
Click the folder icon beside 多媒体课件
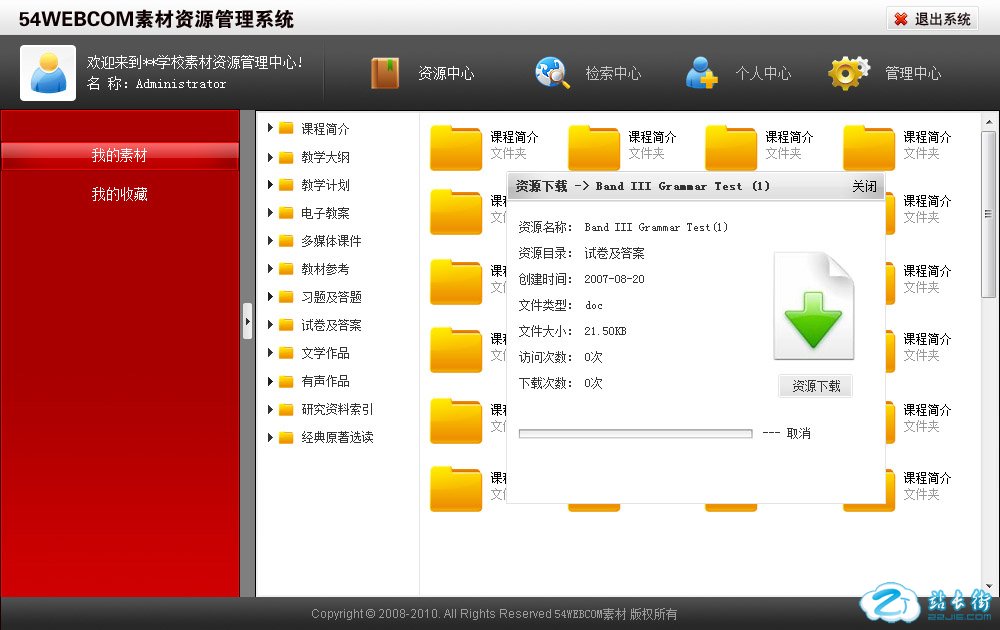point(286,241)
